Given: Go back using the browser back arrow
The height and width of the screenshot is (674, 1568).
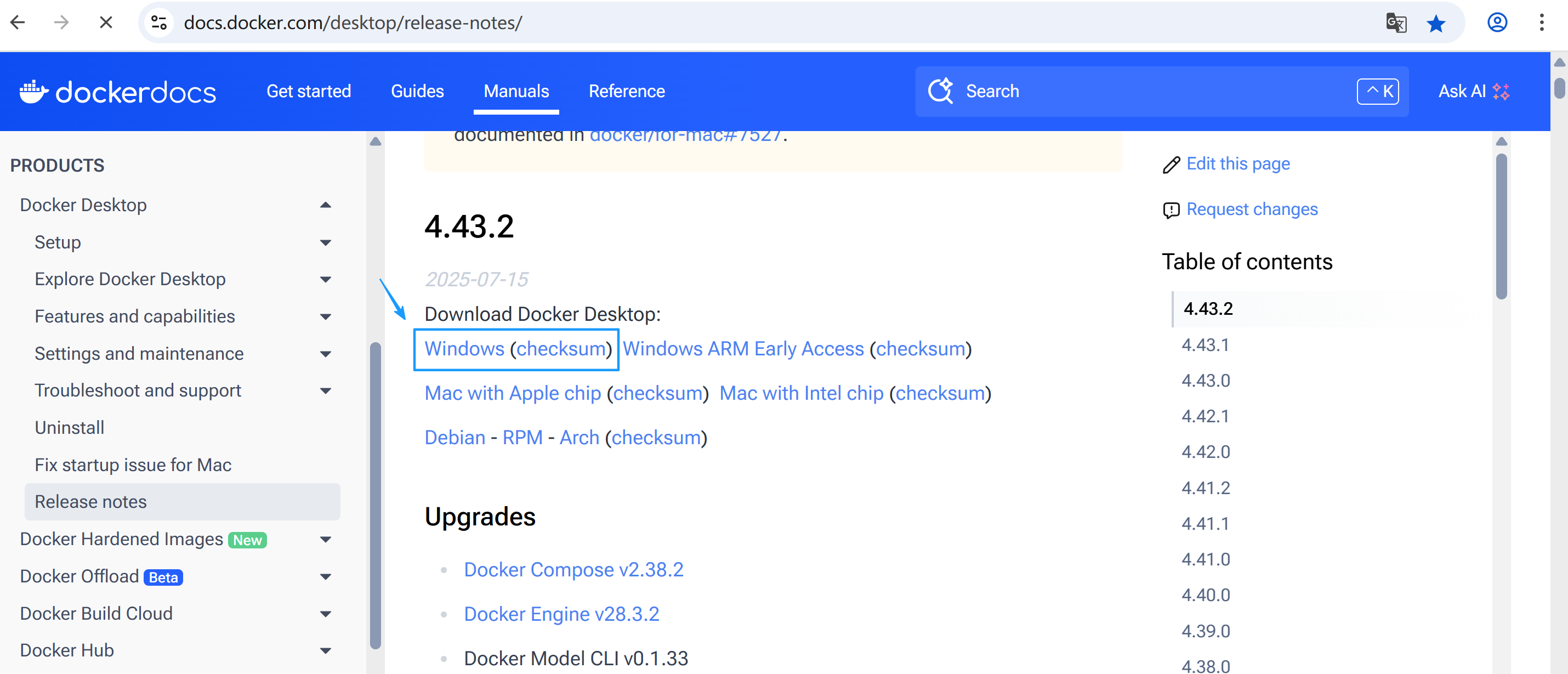Looking at the screenshot, I should pyautogui.click(x=18, y=23).
